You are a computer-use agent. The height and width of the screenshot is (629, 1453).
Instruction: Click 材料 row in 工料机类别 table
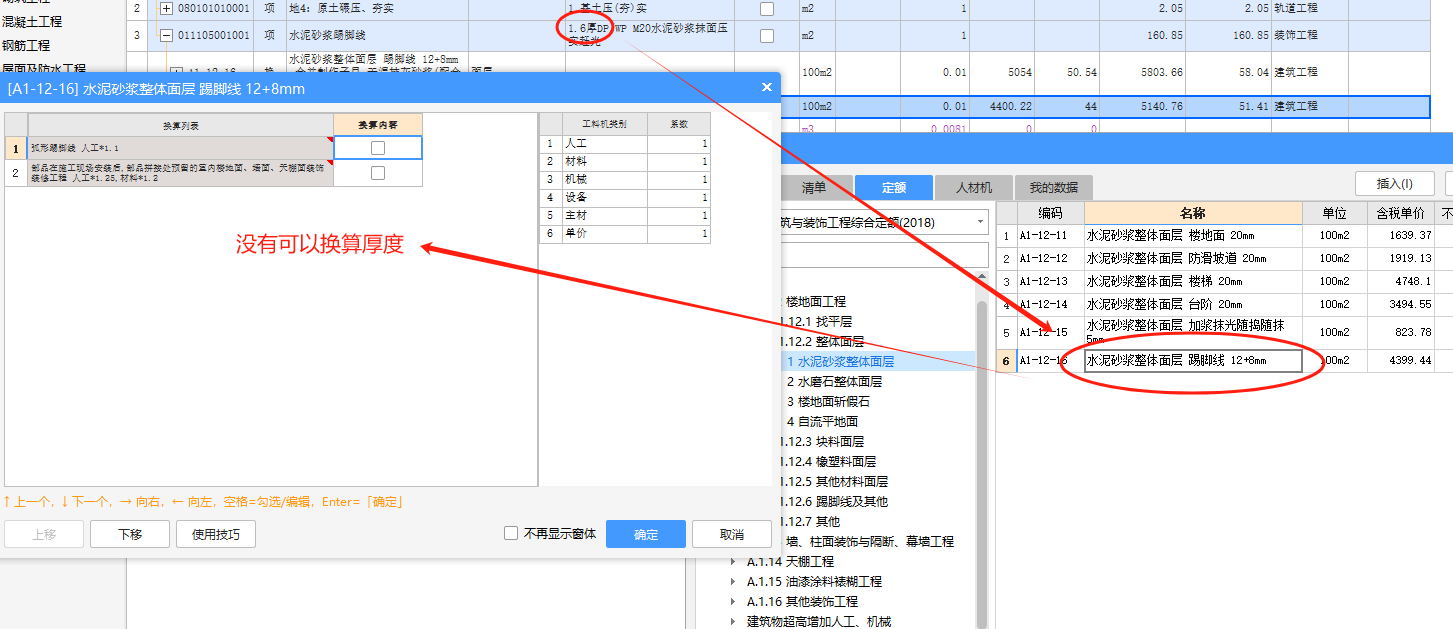point(626,161)
